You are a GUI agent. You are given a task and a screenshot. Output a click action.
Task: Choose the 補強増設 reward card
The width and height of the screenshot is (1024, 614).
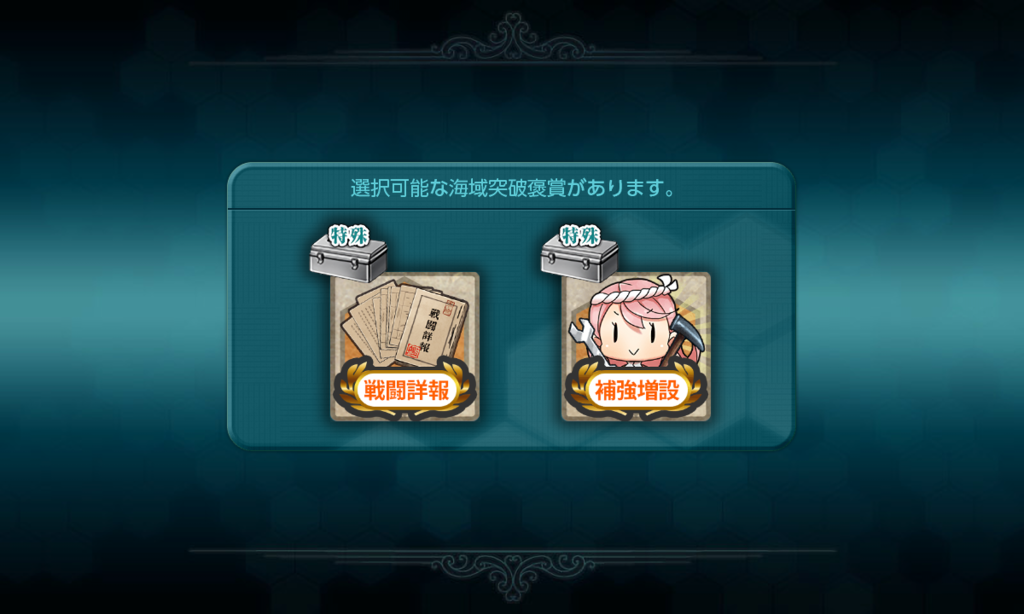(x=635, y=347)
